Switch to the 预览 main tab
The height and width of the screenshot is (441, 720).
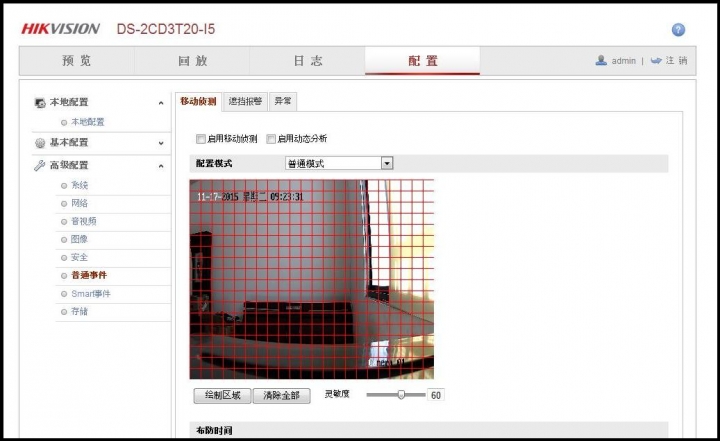[x=77, y=61]
